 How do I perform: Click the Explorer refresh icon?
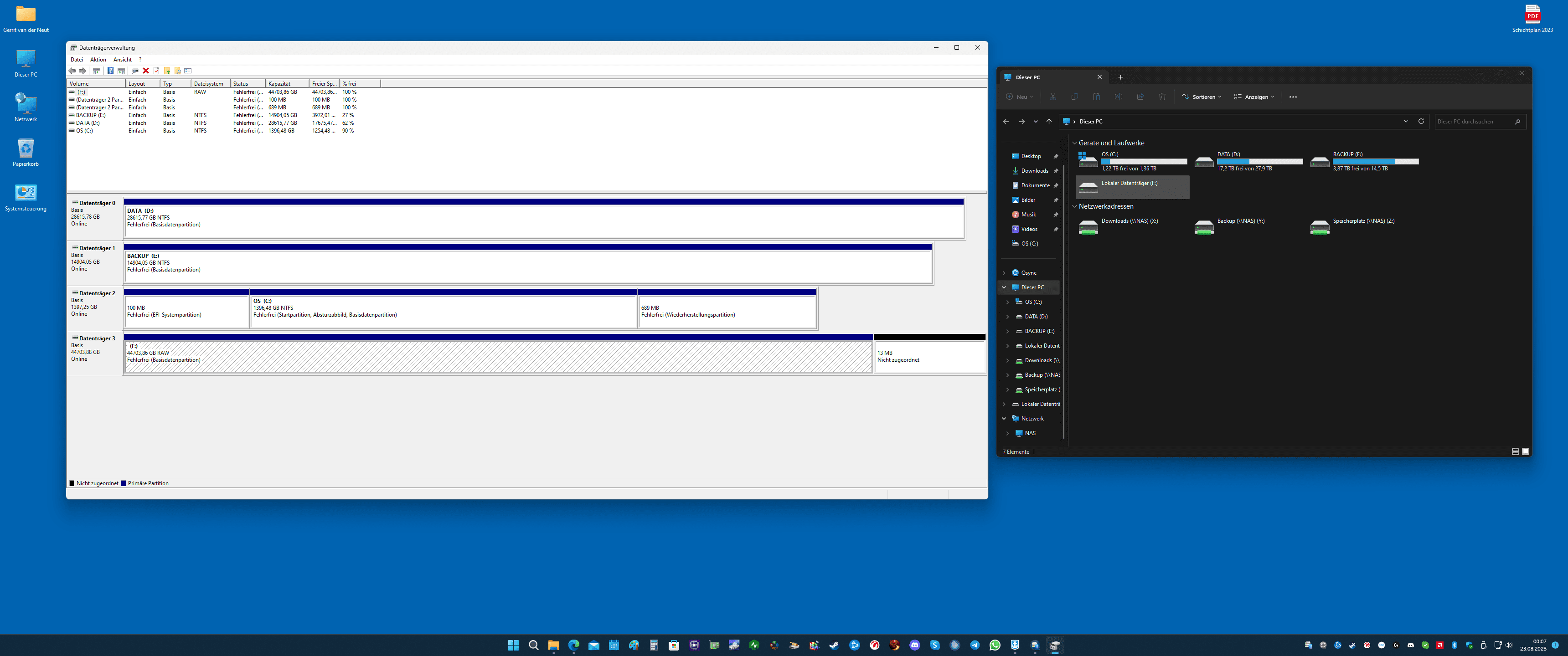(1421, 121)
